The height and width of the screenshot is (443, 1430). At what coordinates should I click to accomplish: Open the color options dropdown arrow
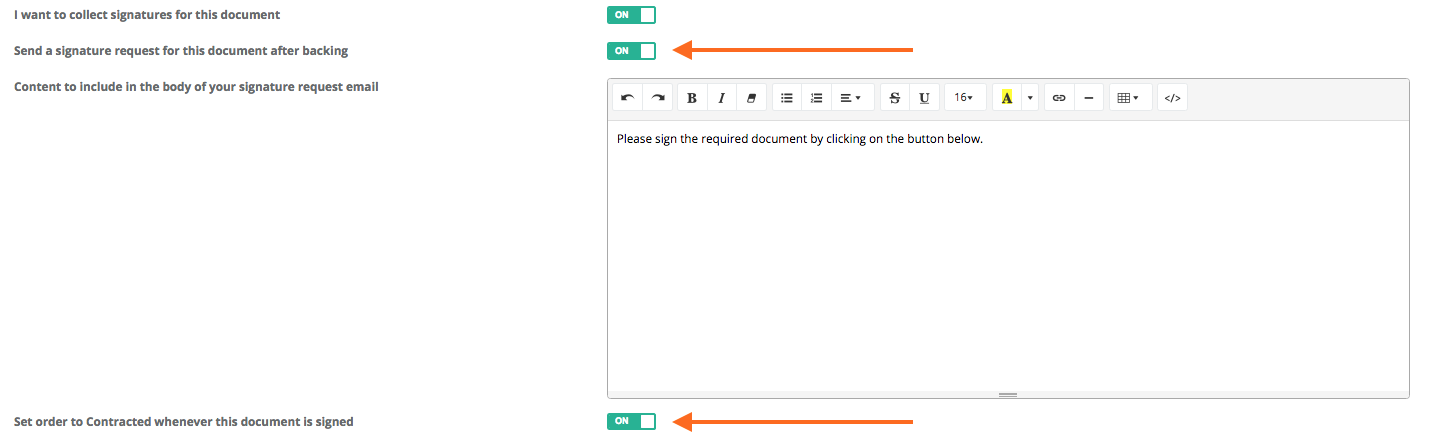(1030, 98)
